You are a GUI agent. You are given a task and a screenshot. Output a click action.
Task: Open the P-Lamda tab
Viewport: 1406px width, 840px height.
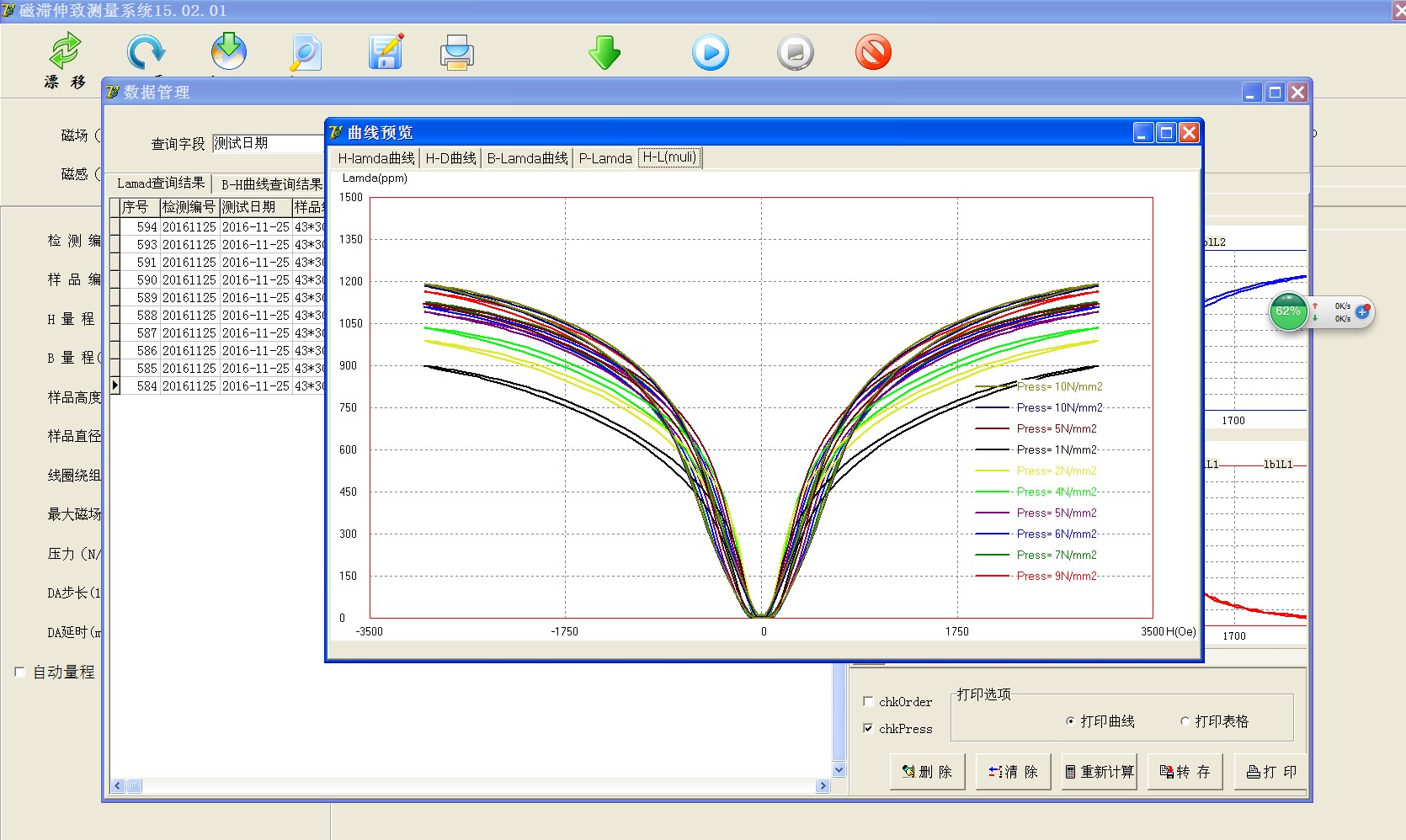tap(604, 158)
